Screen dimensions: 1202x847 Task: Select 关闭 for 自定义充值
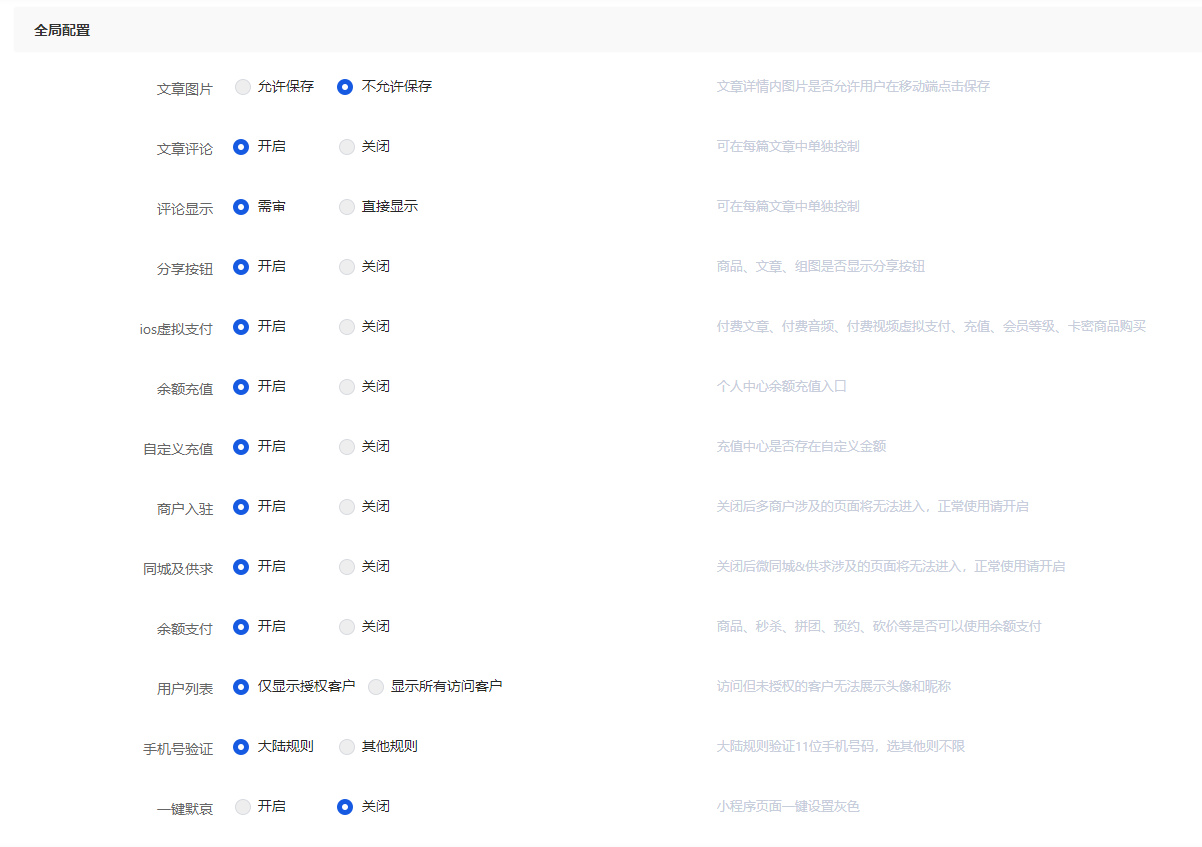pyautogui.click(x=347, y=447)
